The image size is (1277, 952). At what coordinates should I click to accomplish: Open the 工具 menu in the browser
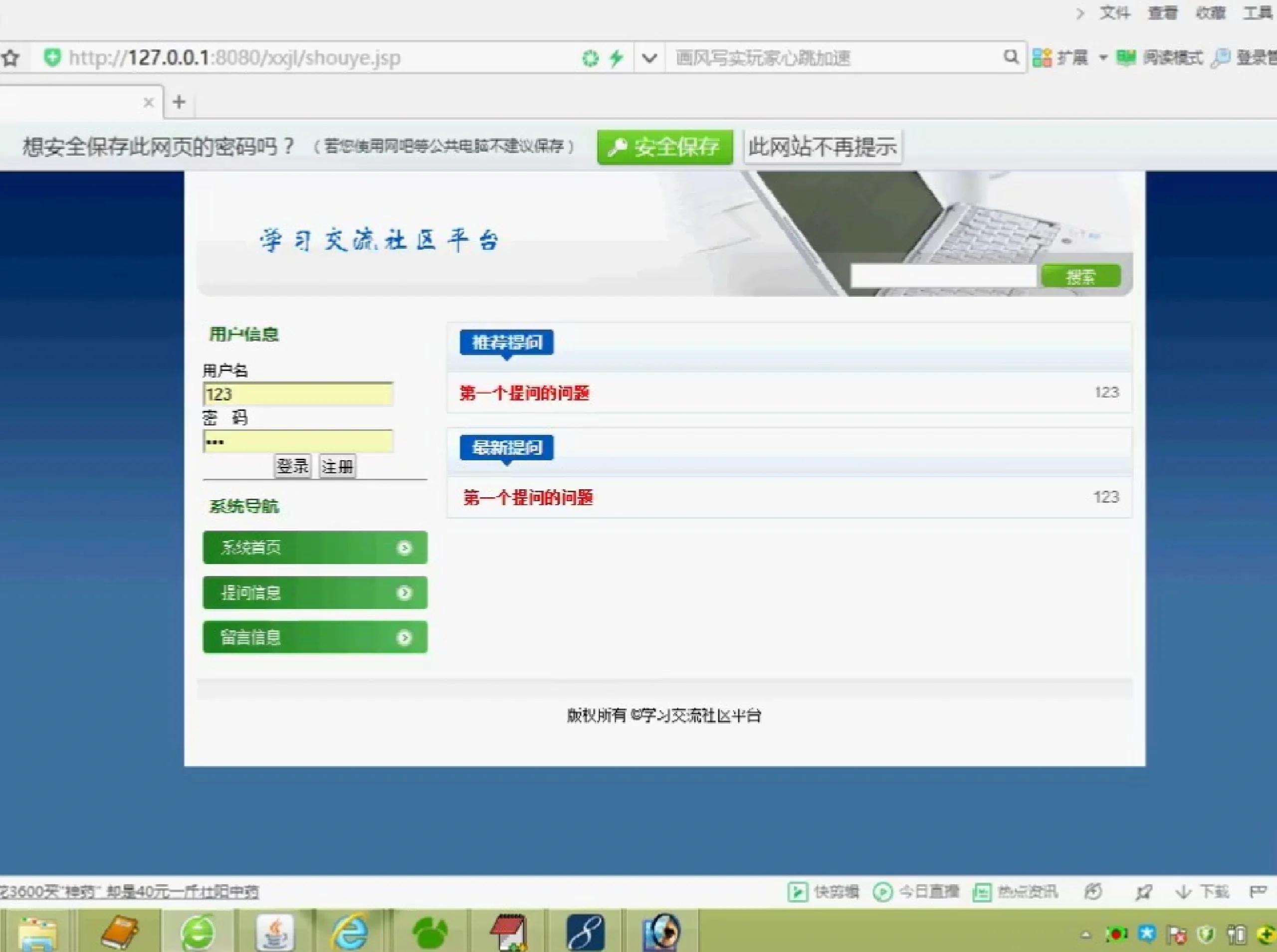pos(1258,12)
